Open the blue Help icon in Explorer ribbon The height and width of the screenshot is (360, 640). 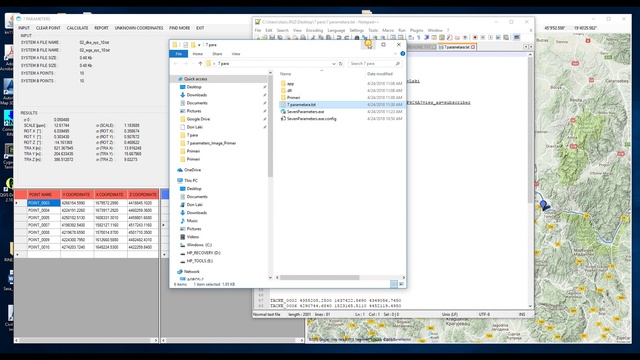click(x=402, y=54)
